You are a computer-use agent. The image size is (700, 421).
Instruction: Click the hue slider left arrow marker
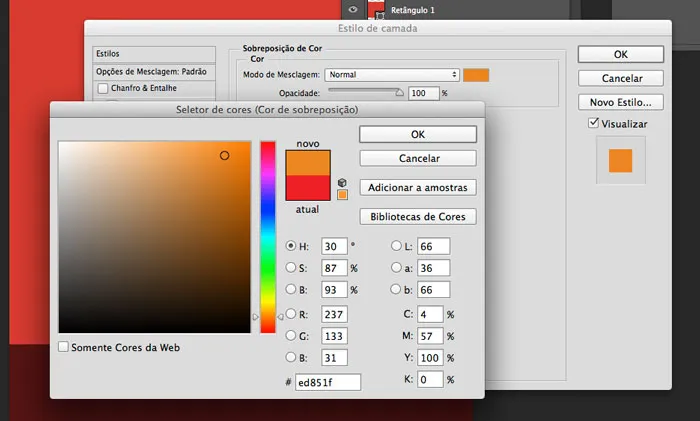pyautogui.click(x=255, y=317)
